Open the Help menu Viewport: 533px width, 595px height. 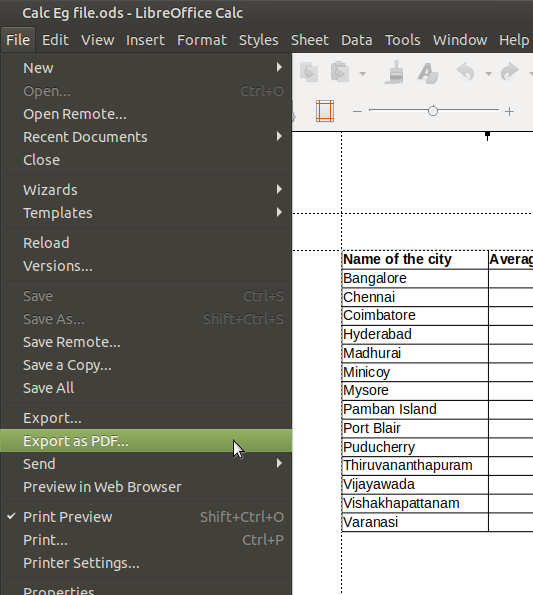point(514,40)
